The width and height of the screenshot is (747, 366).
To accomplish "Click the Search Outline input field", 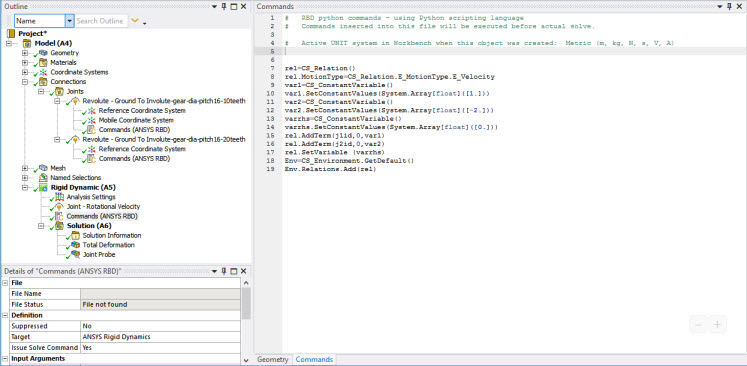I will pos(101,21).
